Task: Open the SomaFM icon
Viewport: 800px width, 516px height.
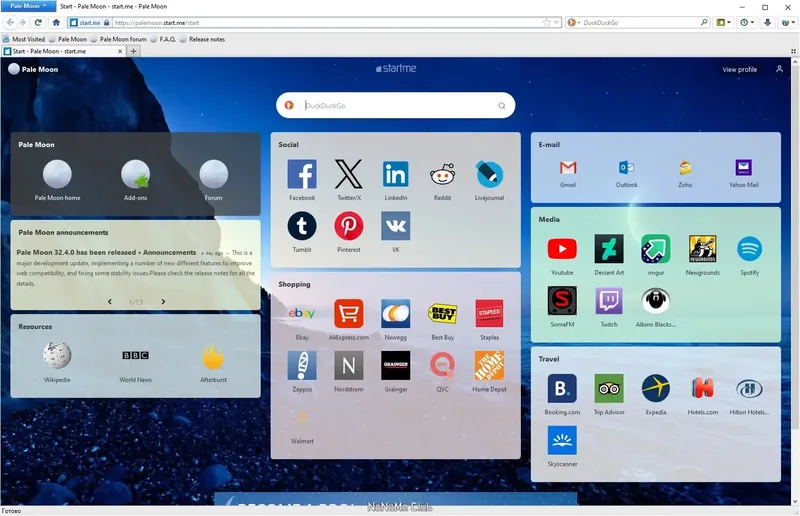Action: [562, 301]
